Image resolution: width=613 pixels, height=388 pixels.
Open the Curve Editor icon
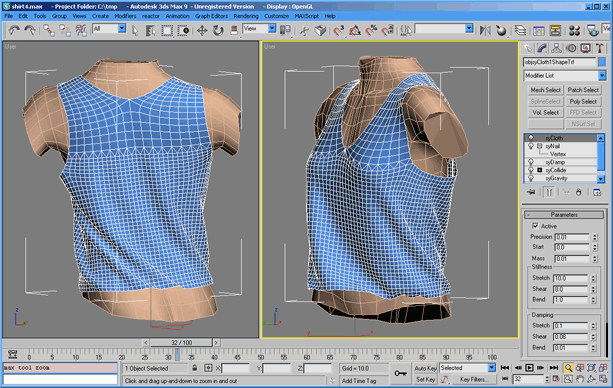click(x=539, y=30)
